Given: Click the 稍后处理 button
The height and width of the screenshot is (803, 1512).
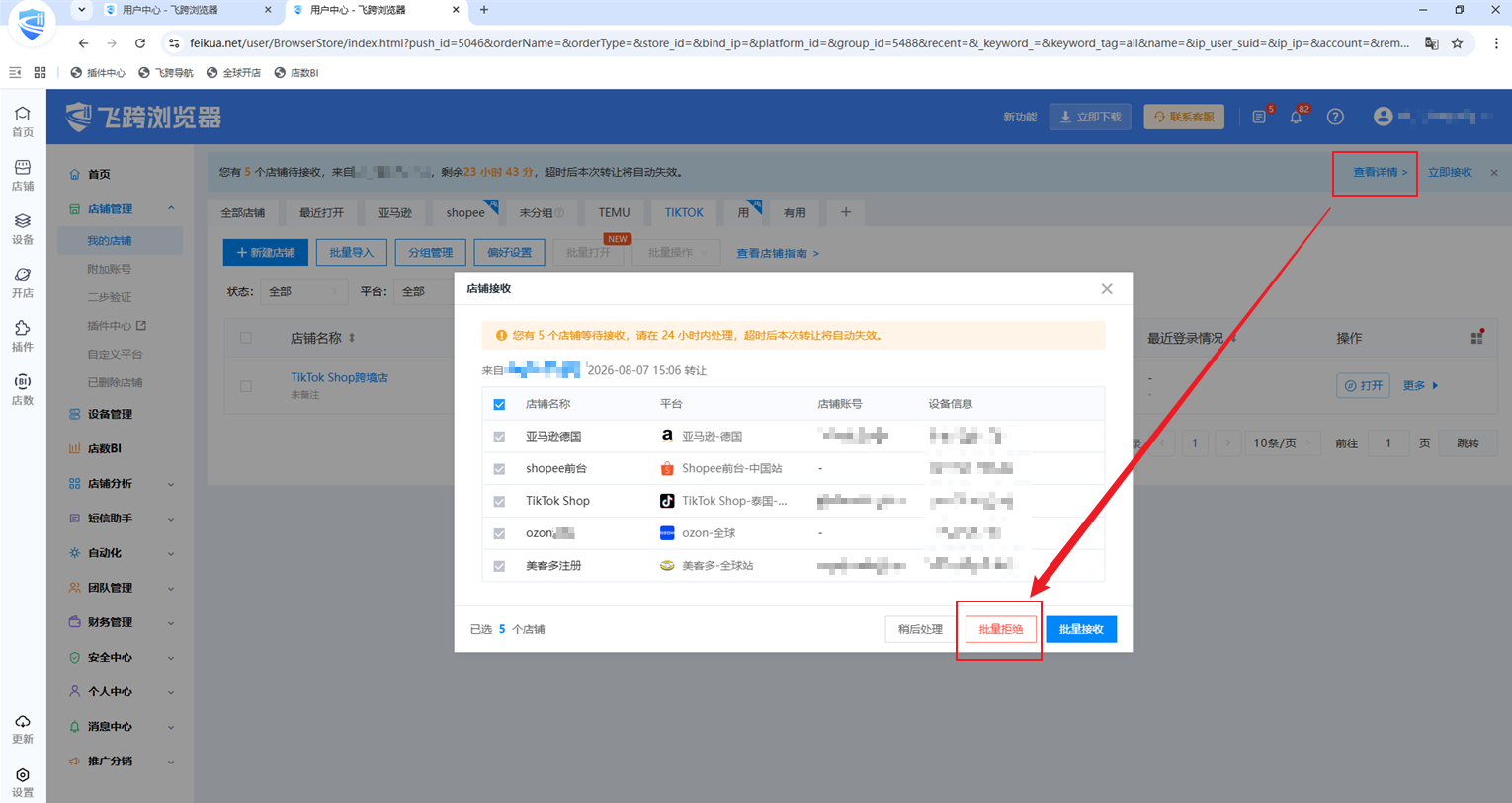Looking at the screenshot, I should click(920, 629).
